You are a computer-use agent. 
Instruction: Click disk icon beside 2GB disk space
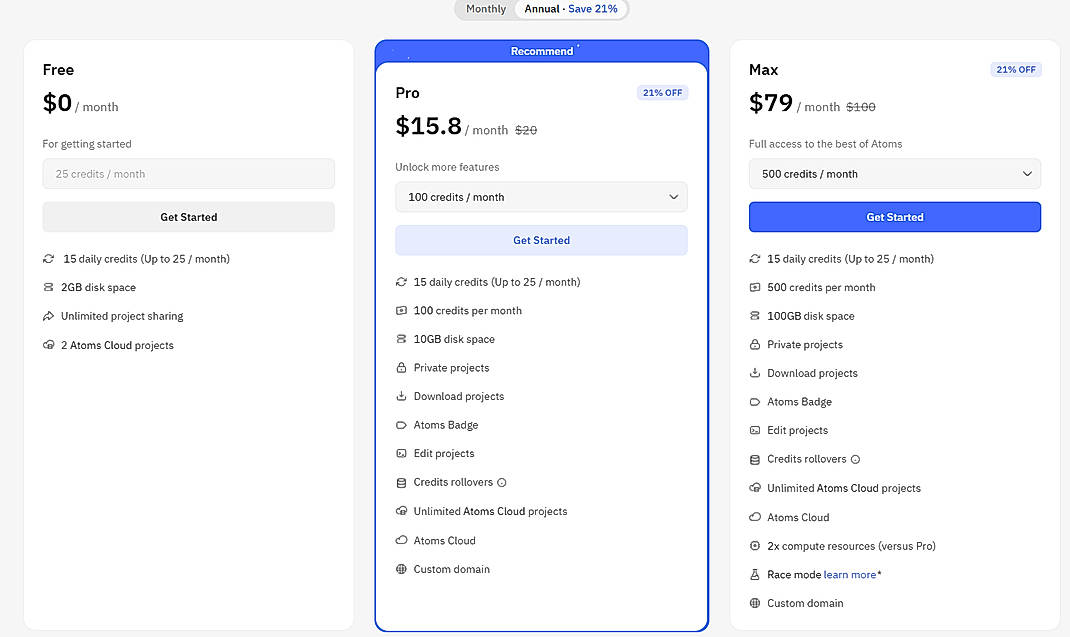tap(48, 287)
